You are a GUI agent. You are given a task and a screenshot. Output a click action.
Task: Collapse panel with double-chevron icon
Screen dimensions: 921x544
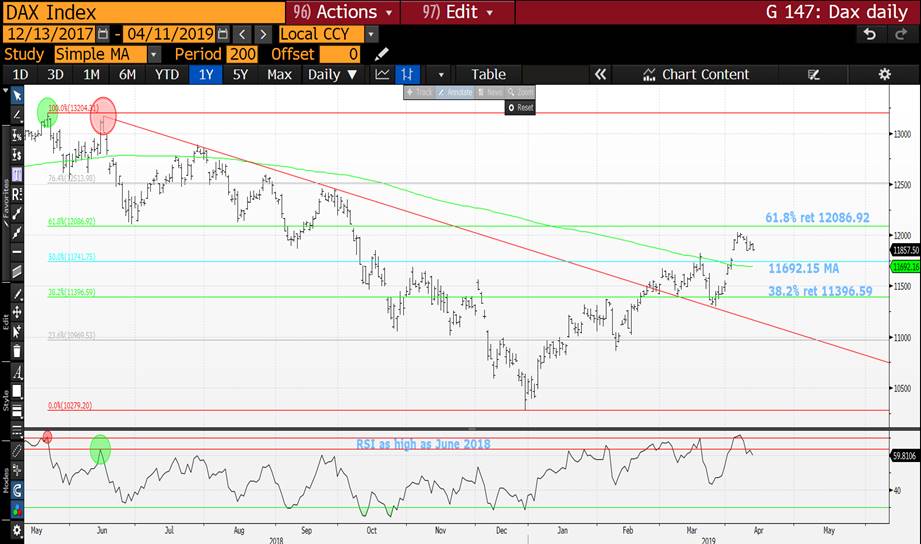coord(600,75)
